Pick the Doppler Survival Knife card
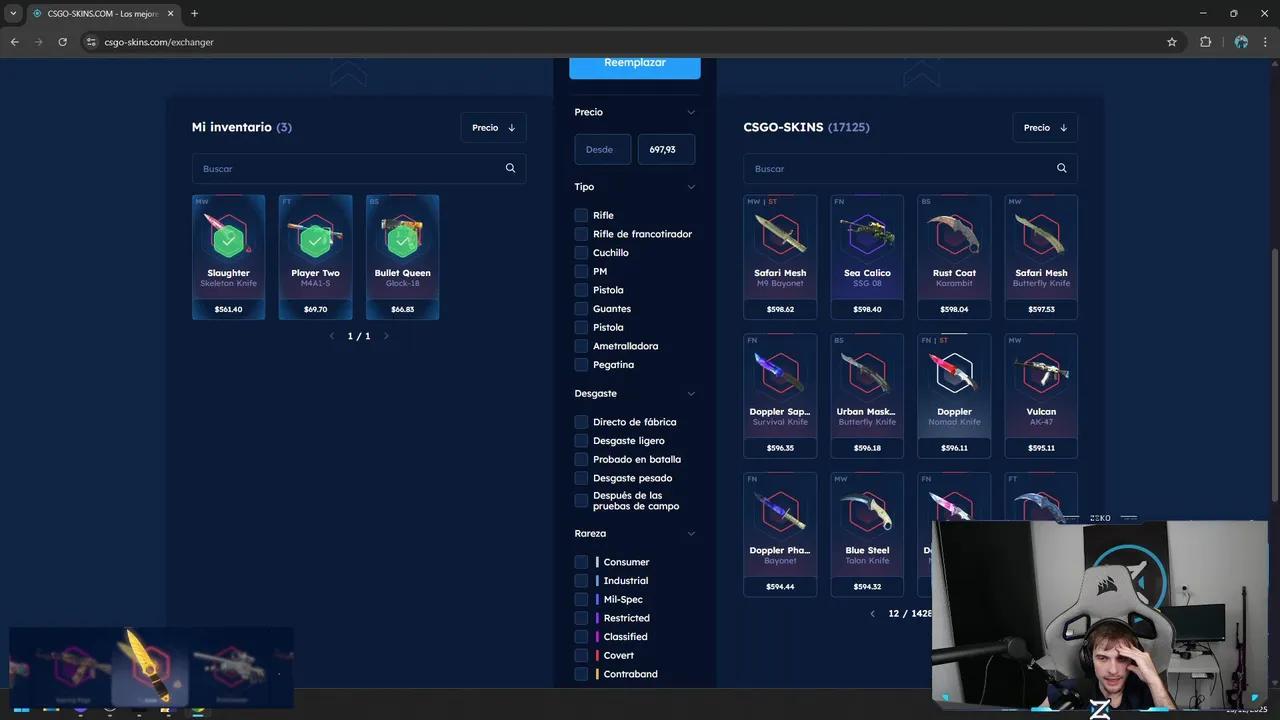The image size is (1280, 720). (x=780, y=396)
